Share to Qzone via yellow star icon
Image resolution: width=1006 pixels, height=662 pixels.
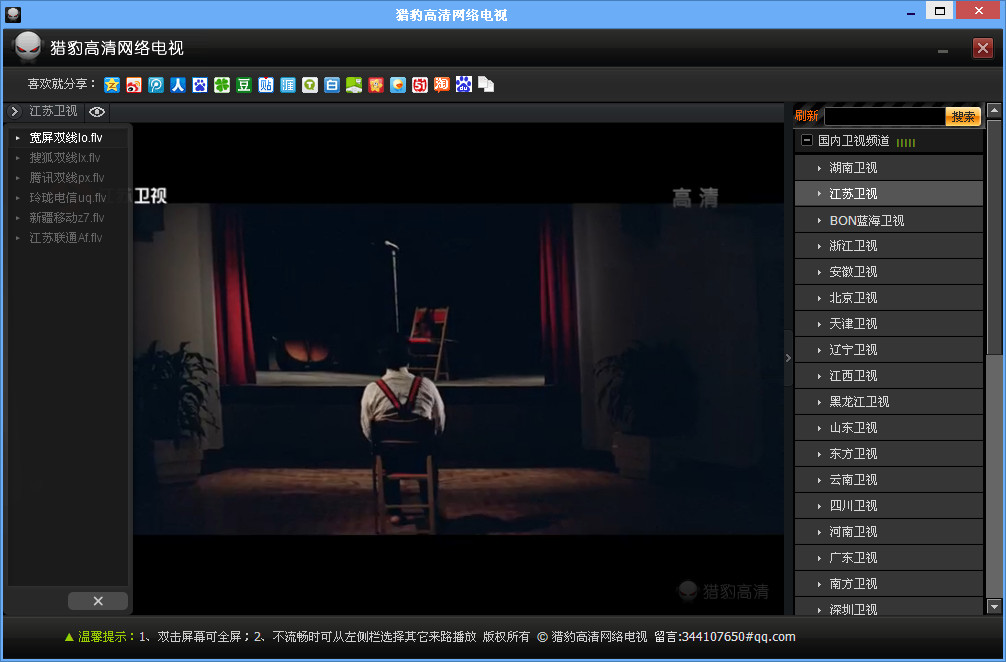pos(112,85)
